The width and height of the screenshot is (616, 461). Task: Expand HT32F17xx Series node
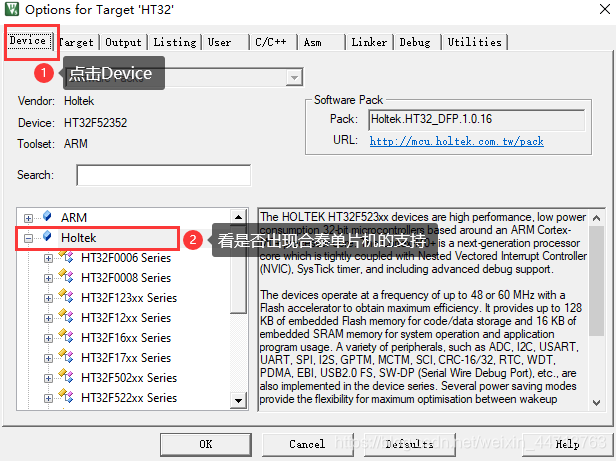[x=48, y=358]
